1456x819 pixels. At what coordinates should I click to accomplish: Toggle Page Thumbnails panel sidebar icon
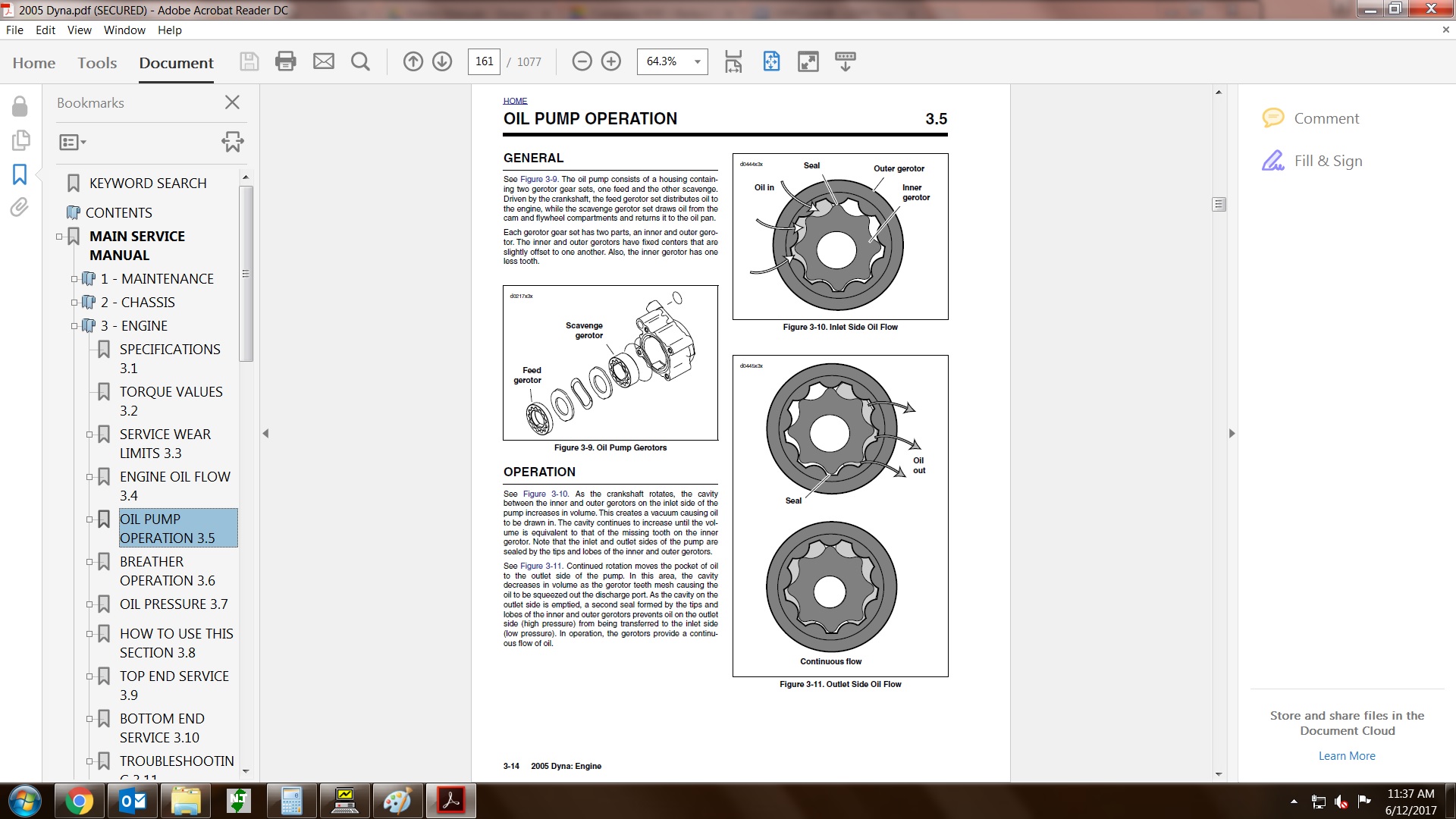pyautogui.click(x=20, y=140)
